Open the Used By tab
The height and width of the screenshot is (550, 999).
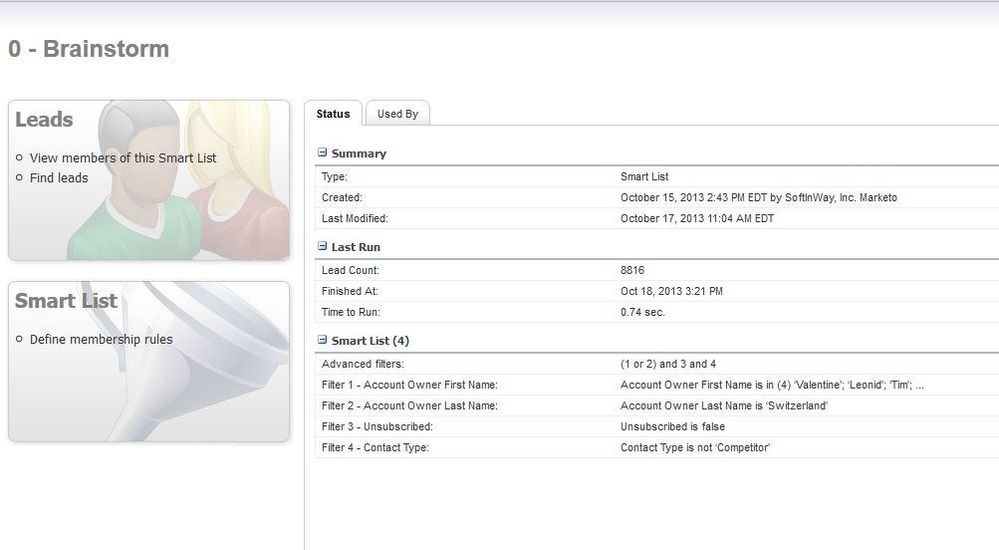tap(398, 114)
